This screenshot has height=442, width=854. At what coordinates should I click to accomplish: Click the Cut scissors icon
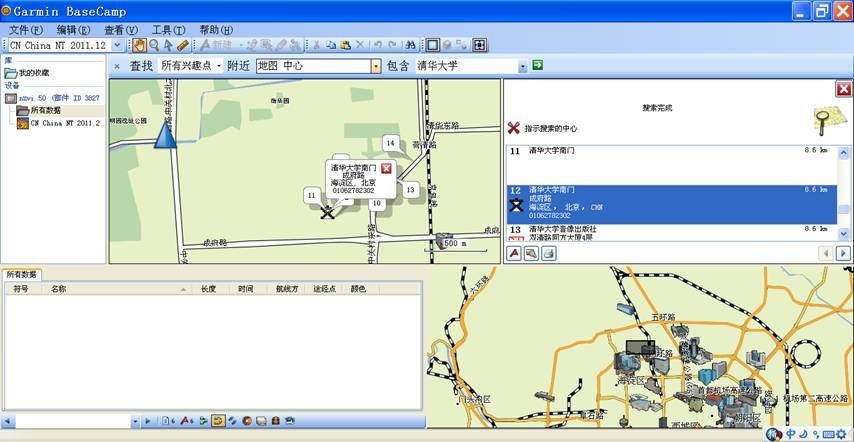(316, 45)
